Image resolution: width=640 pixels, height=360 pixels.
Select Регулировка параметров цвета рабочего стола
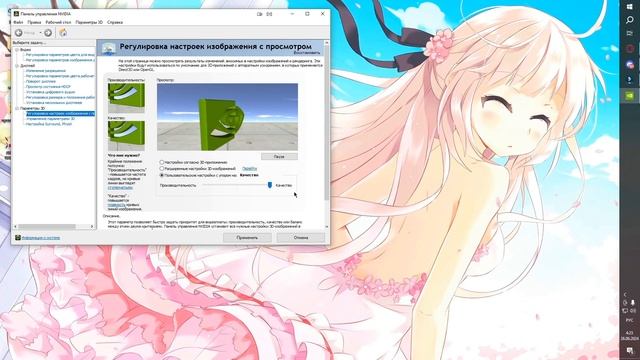[x=60, y=76]
